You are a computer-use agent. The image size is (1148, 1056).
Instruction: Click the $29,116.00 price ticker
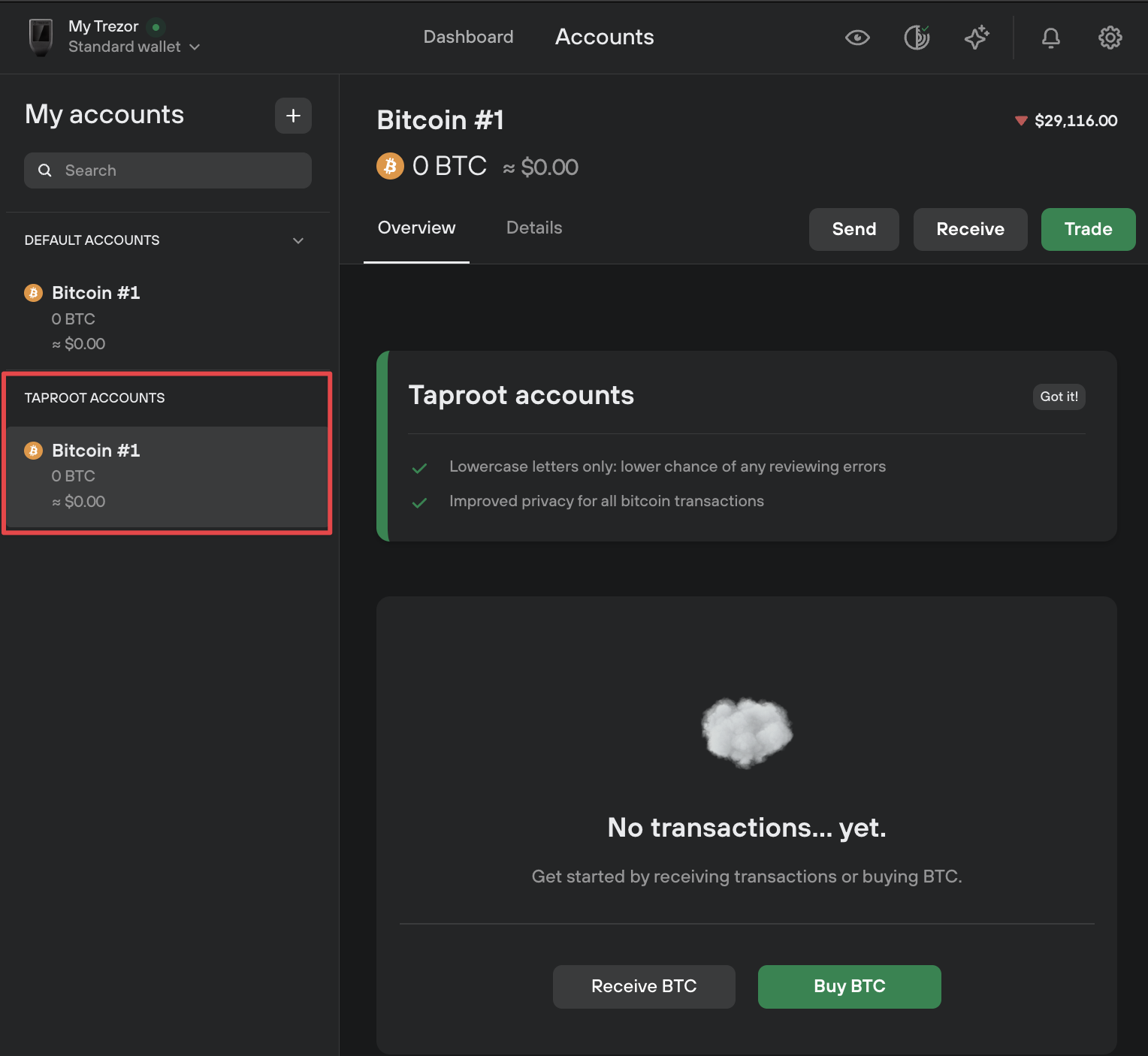[1076, 121]
